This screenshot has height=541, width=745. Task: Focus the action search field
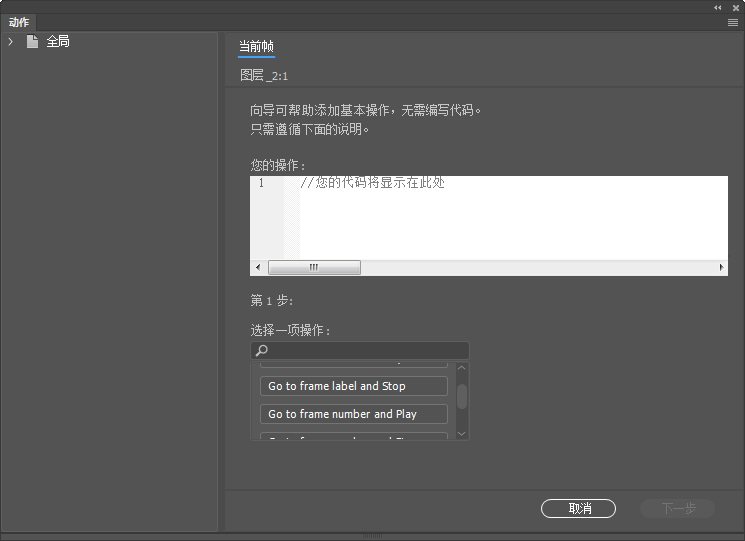[360, 351]
